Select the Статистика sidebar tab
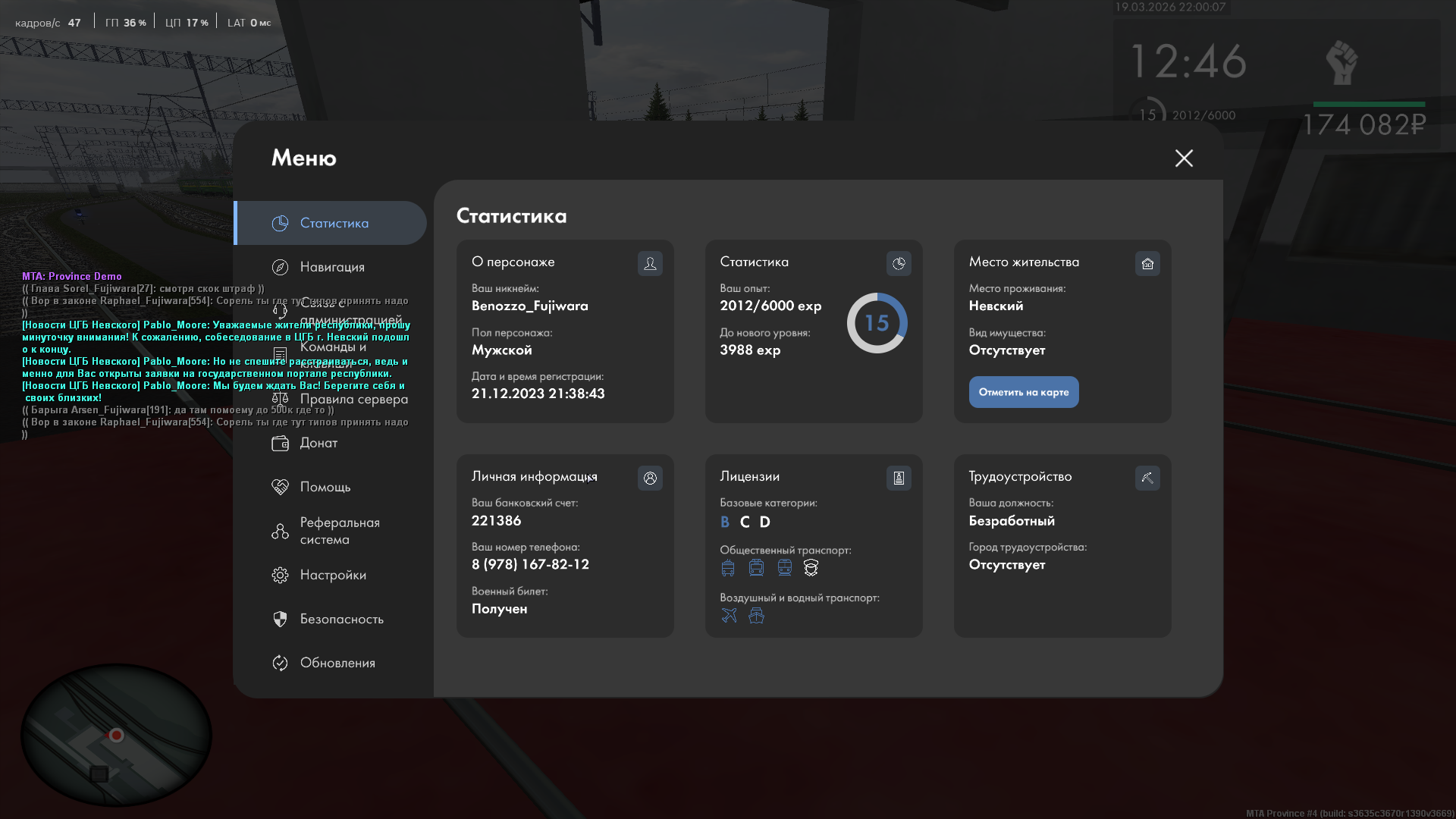The width and height of the screenshot is (1456, 819). (x=334, y=223)
